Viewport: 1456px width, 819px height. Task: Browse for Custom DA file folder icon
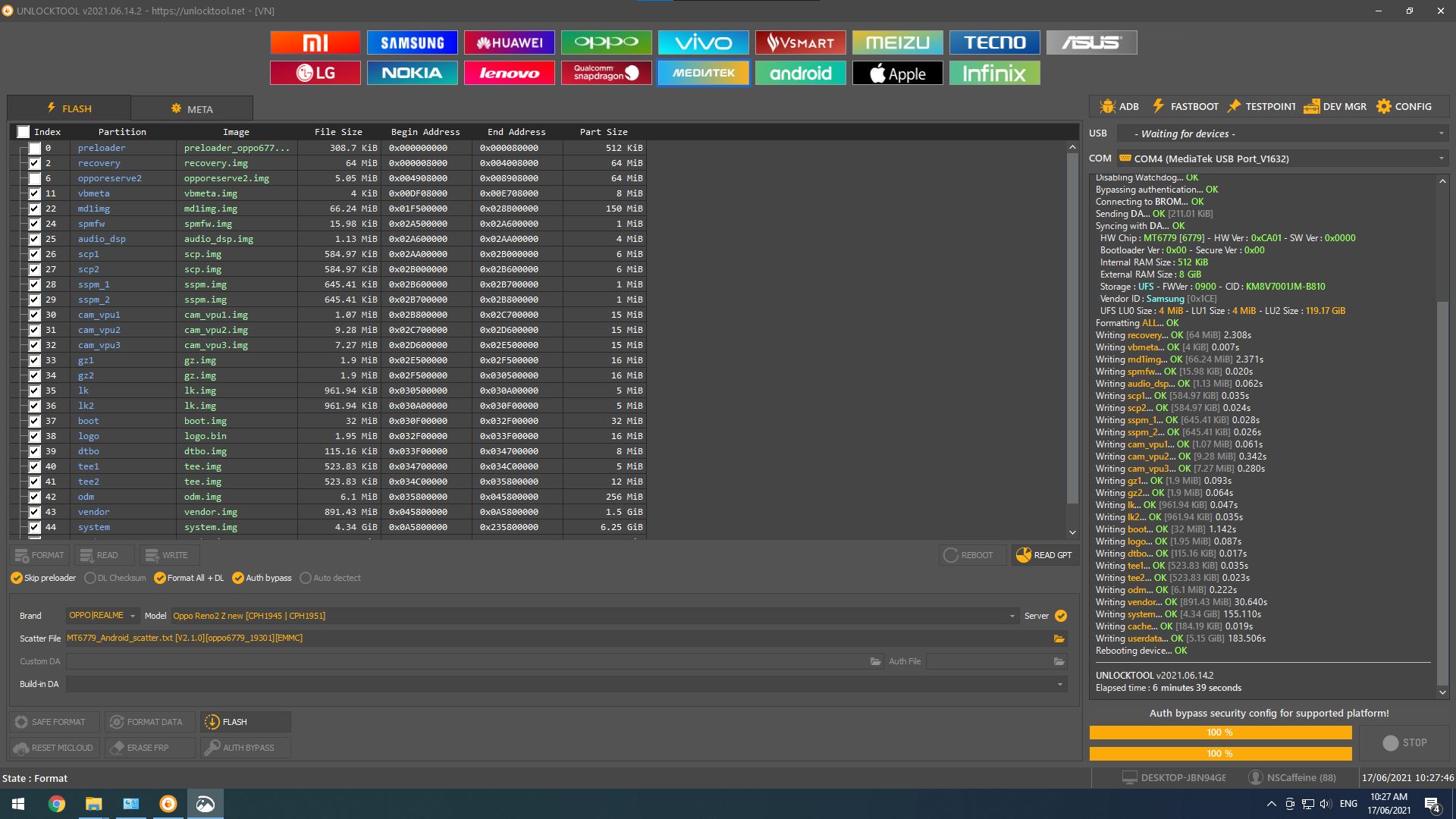[x=876, y=661]
